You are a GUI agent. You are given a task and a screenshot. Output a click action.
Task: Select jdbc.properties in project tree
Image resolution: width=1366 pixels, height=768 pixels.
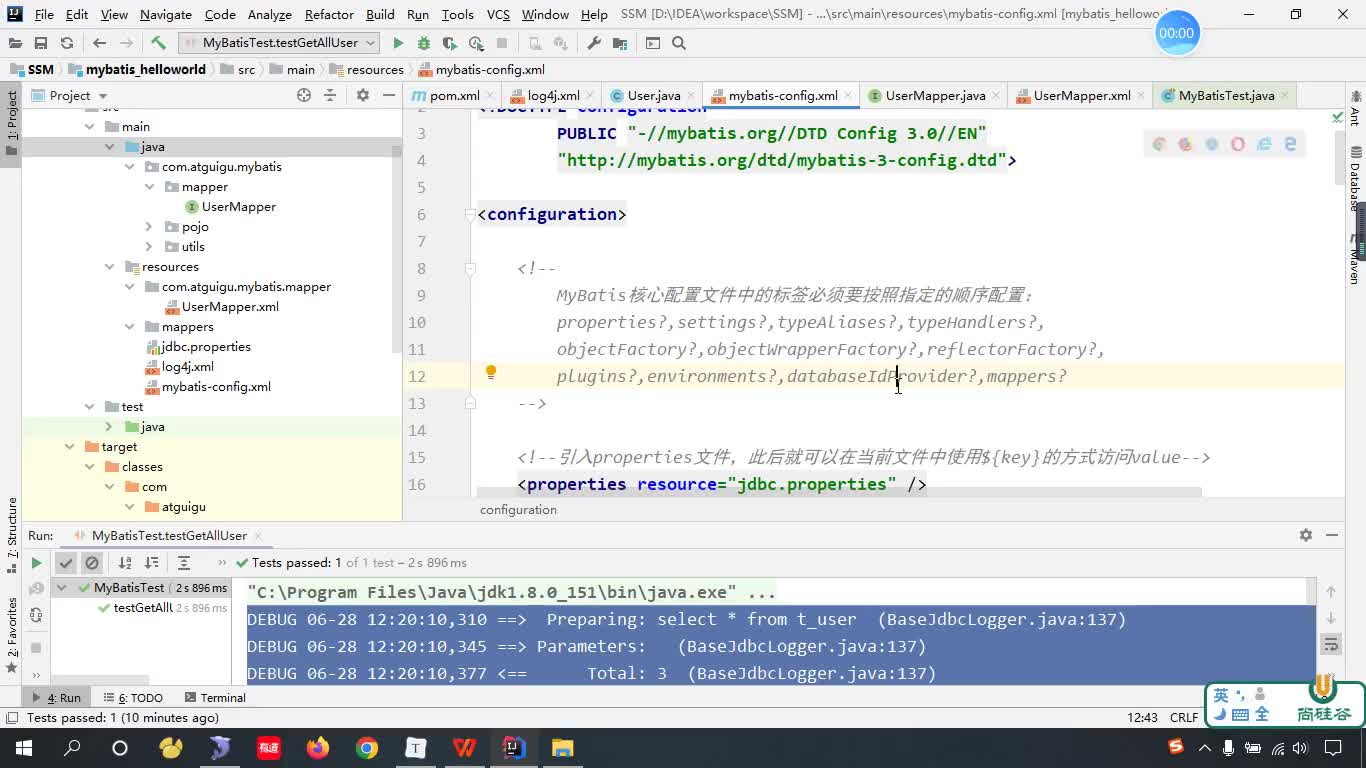click(x=206, y=347)
